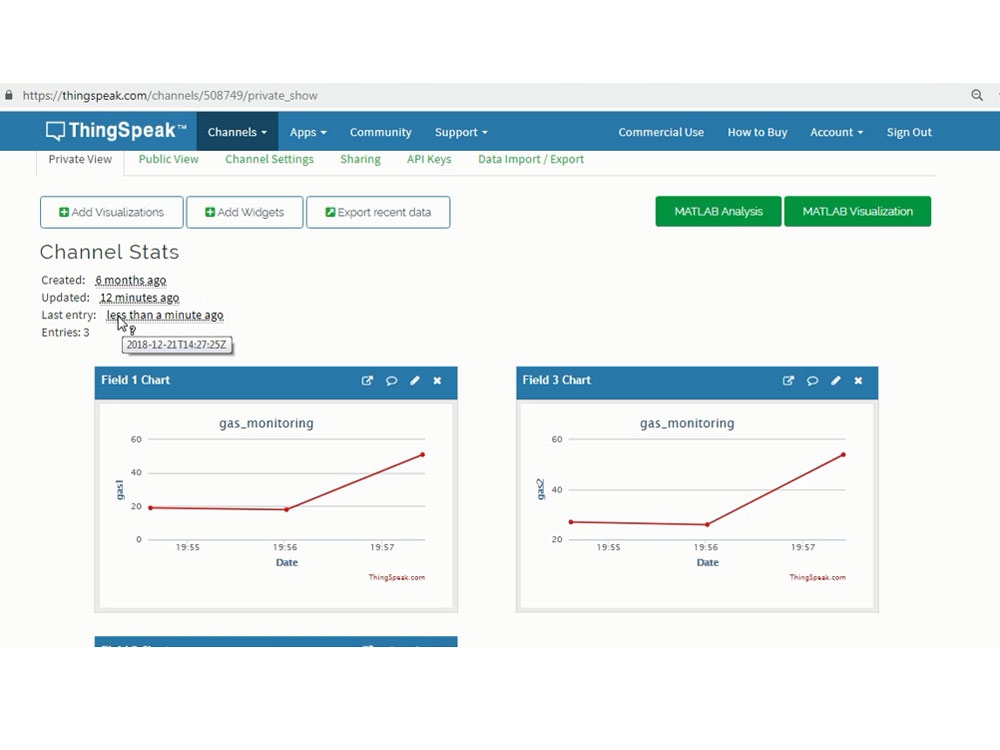
Task: Open Commercial Use link
Action: tap(661, 132)
